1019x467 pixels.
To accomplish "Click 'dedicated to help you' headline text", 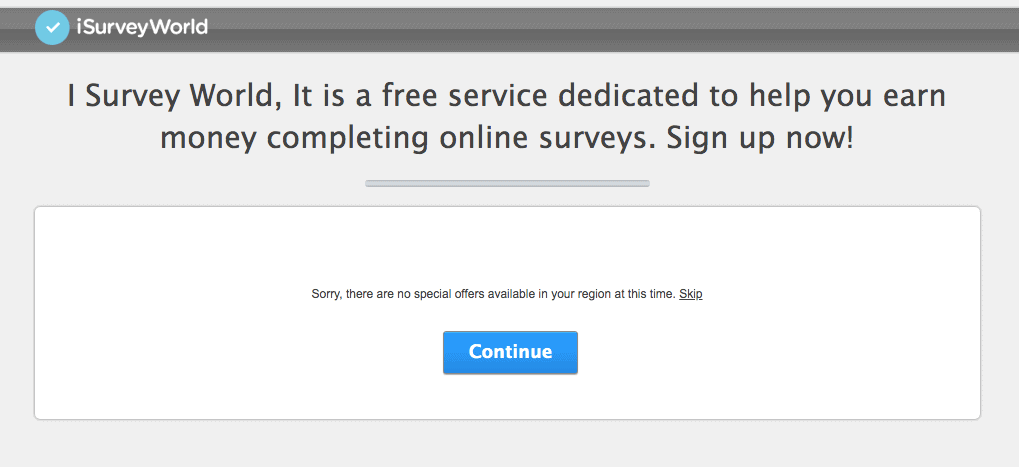I will coord(714,97).
